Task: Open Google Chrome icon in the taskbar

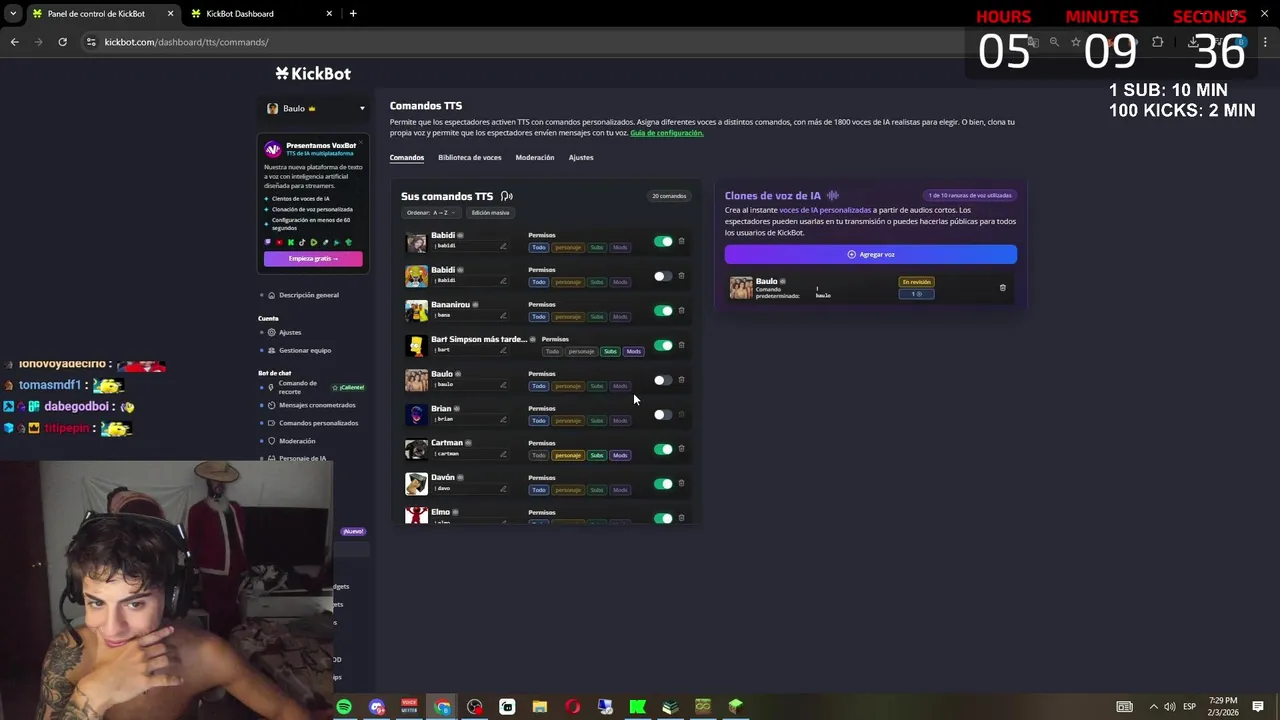Action: click(x=442, y=707)
